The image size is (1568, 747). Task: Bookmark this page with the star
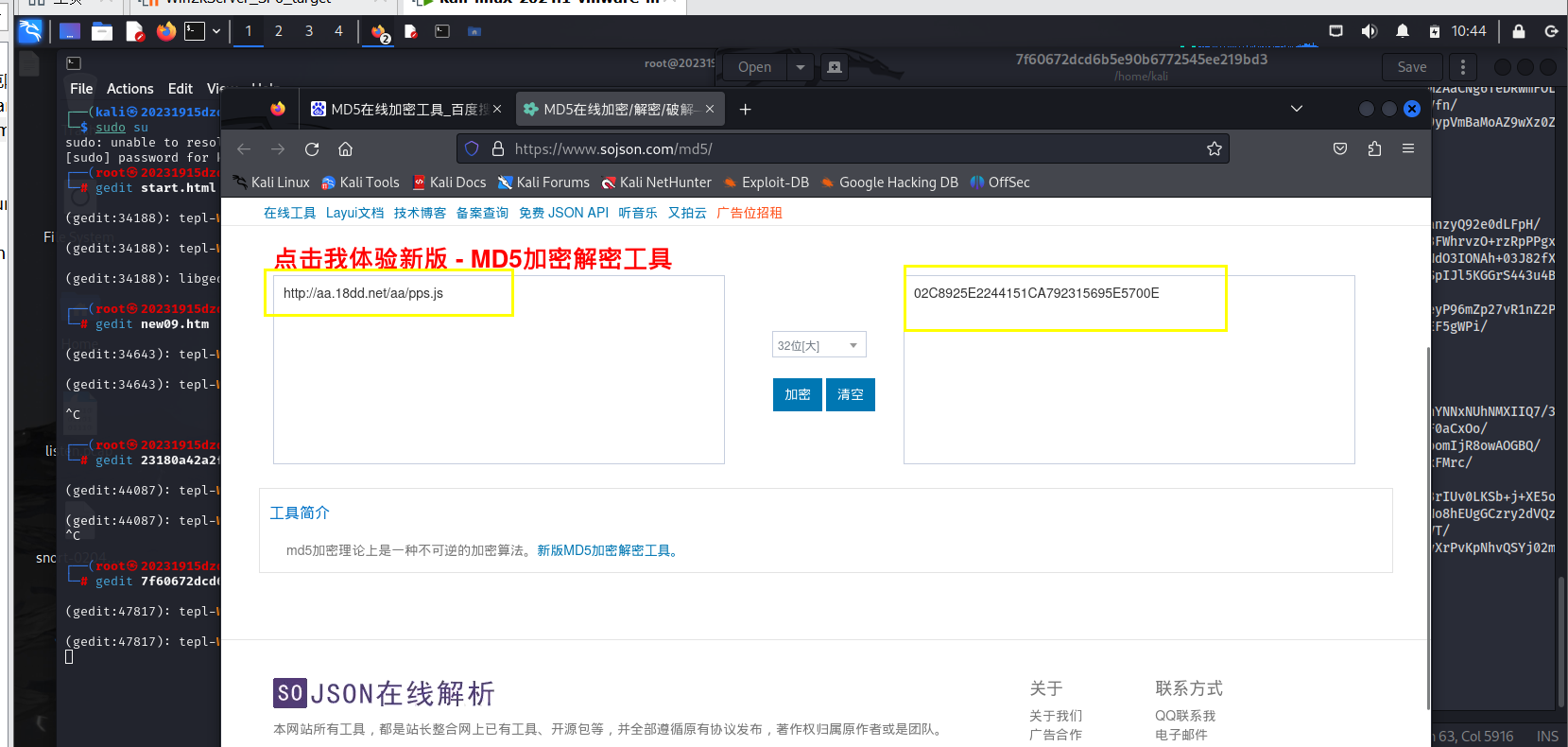click(x=1215, y=148)
